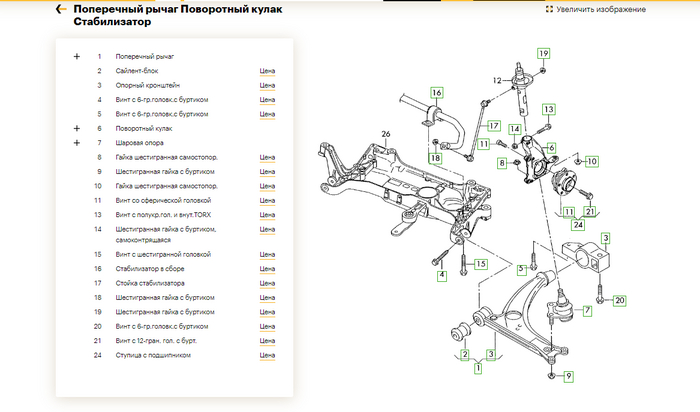Image resolution: width=700 pixels, height=412 pixels.
Task: Click the enlarge image icon
Action: [x=549, y=9]
